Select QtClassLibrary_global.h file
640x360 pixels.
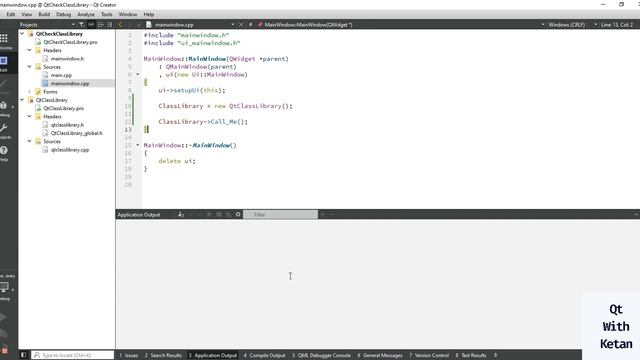(x=77, y=133)
